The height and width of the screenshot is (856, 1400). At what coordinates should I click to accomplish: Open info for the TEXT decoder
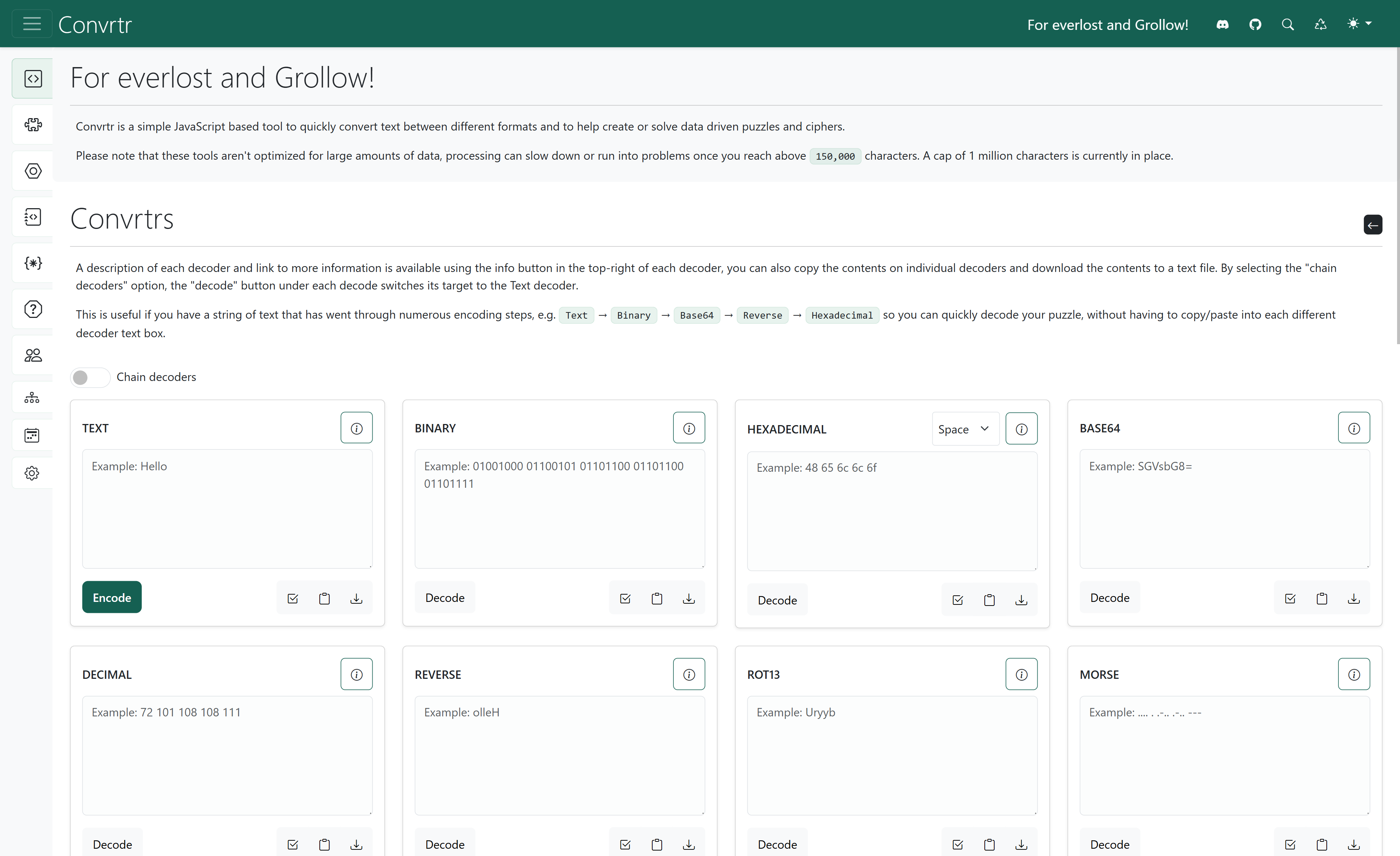click(x=356, y=428)
